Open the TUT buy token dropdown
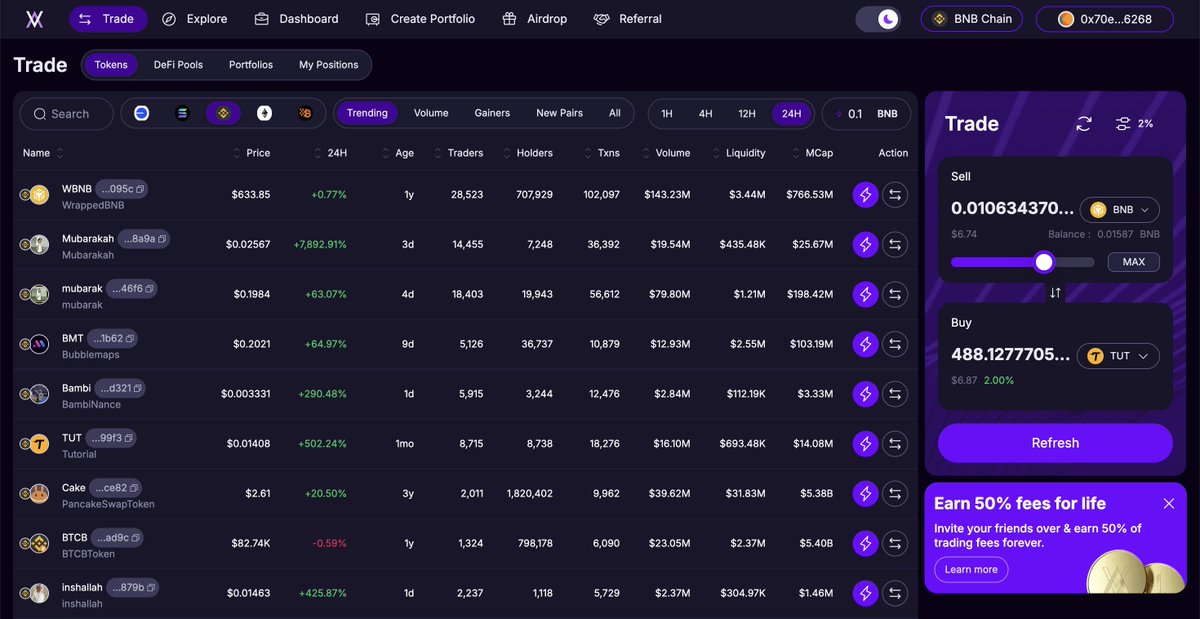Screen dimensions: 1200x619 point(1118,356)
